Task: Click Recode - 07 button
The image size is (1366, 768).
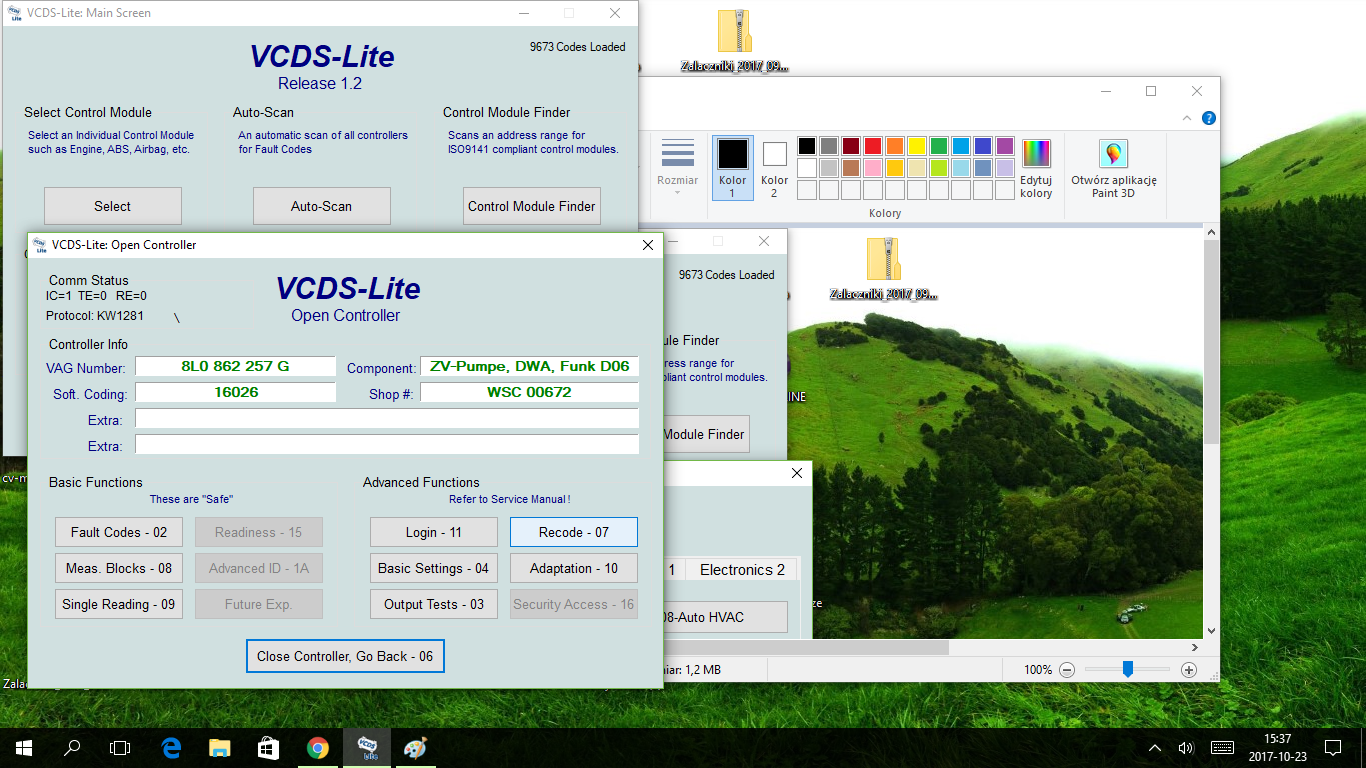Action: 574,532
